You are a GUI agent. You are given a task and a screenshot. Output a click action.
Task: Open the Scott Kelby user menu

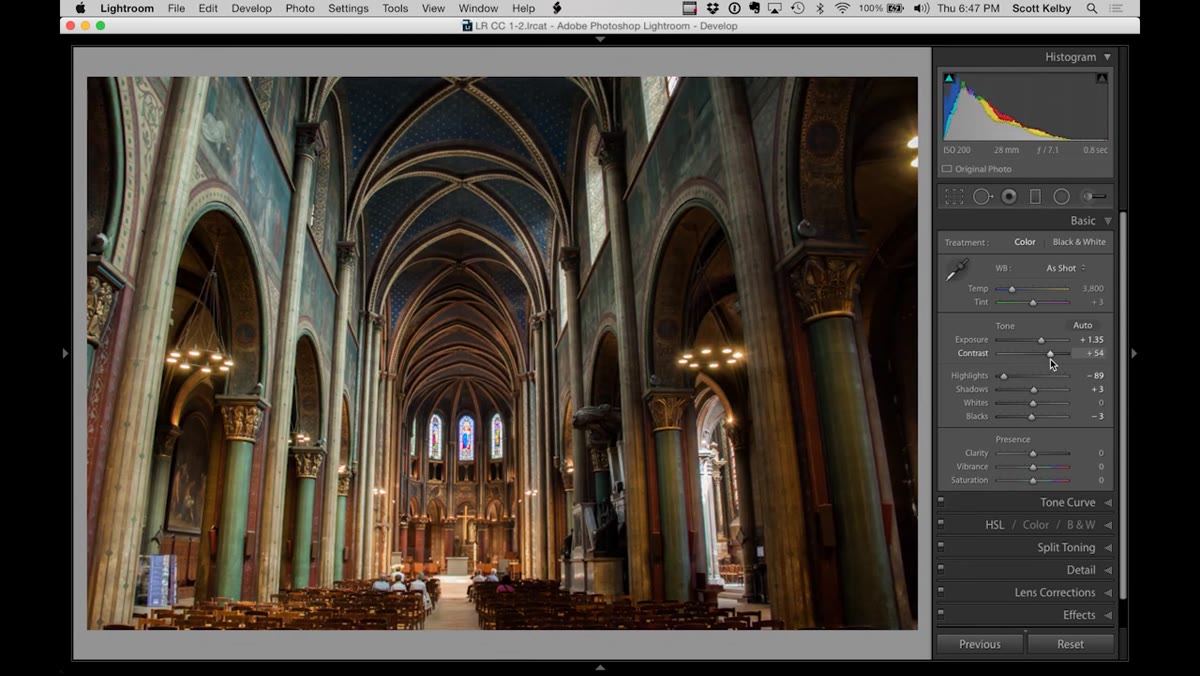click(x=1042, y=8)
